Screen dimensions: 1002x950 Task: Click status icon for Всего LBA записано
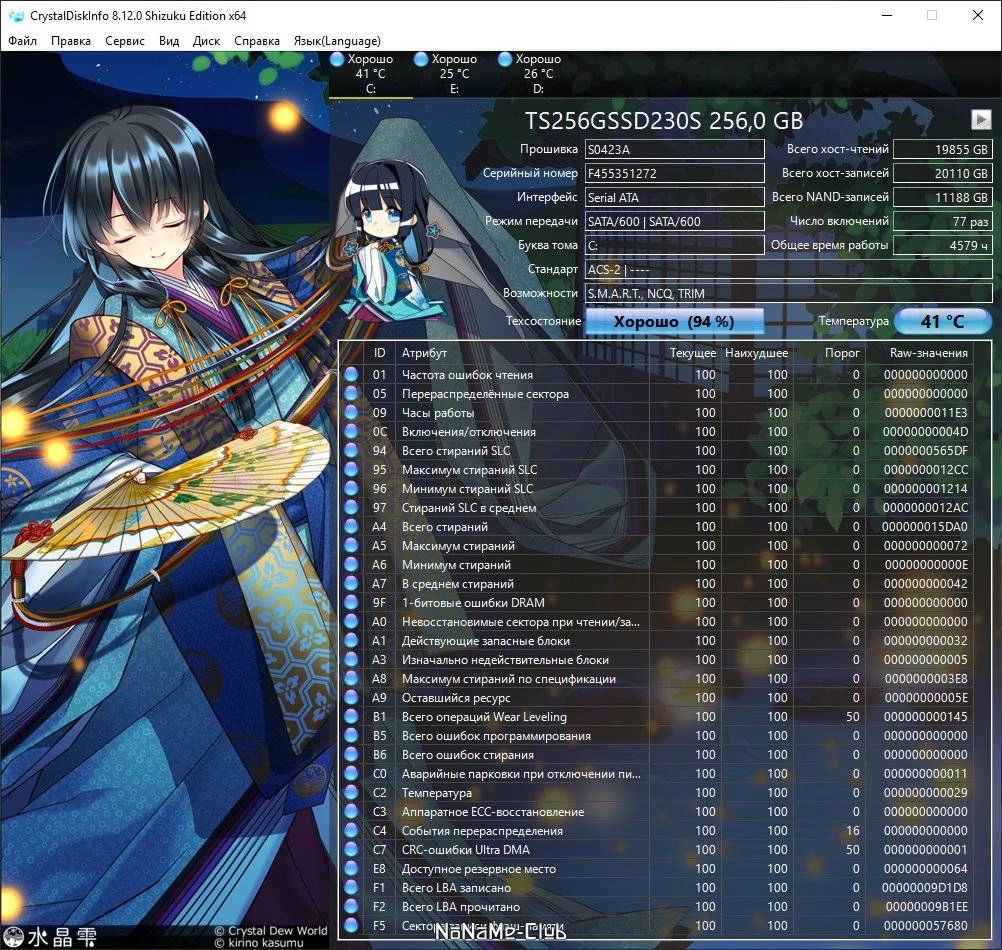[351, 887]
